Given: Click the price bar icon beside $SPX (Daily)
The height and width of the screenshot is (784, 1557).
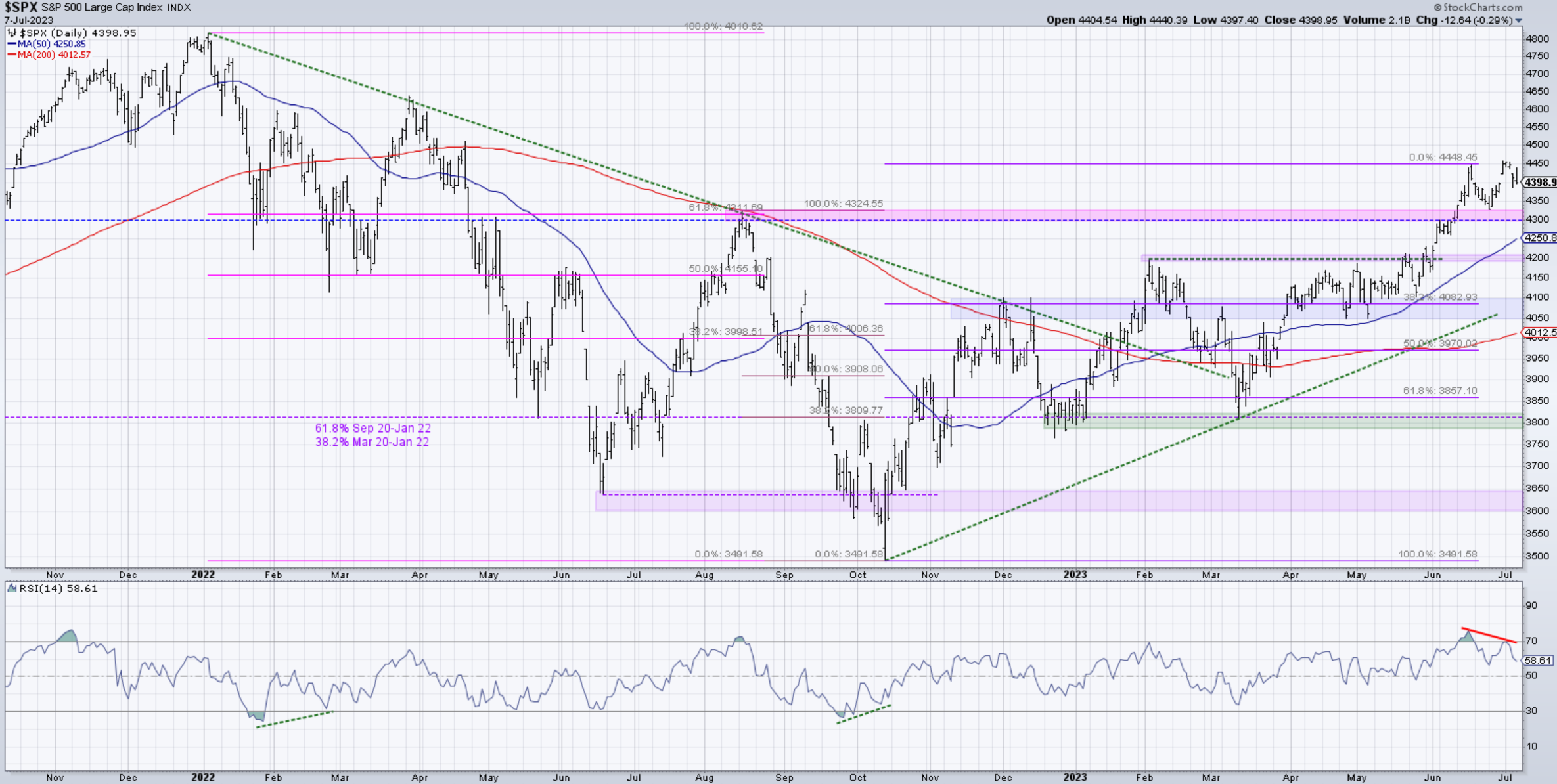Looking at the screenshot, I should click(x=12, y=33).
